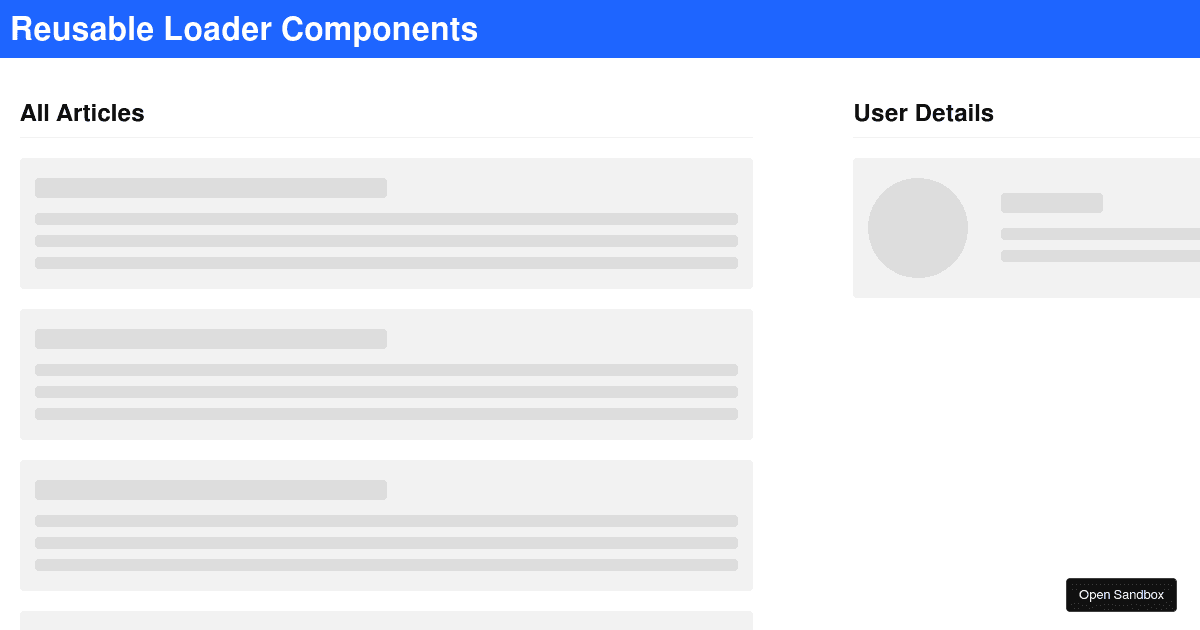Click the blue header banner area

point(600,29)
